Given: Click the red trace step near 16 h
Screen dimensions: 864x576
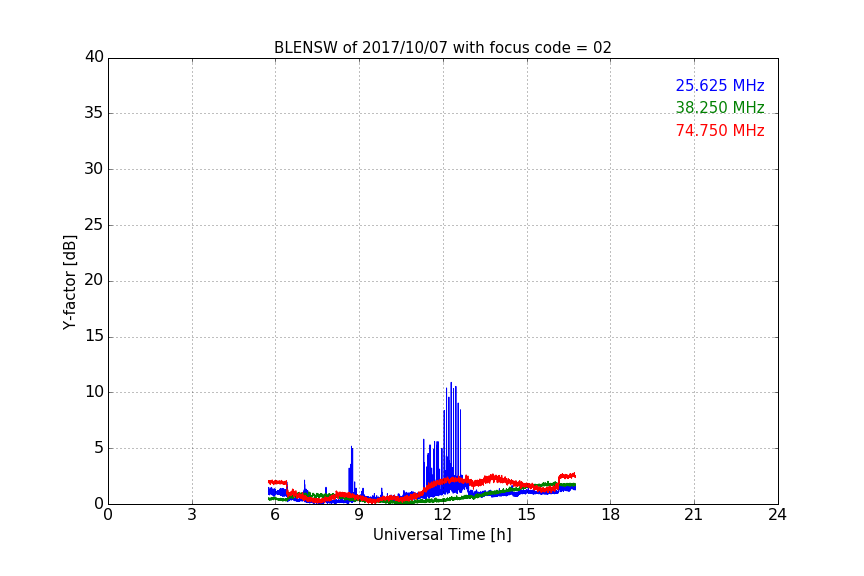Looking at the screenshot, I should (560, 481).
